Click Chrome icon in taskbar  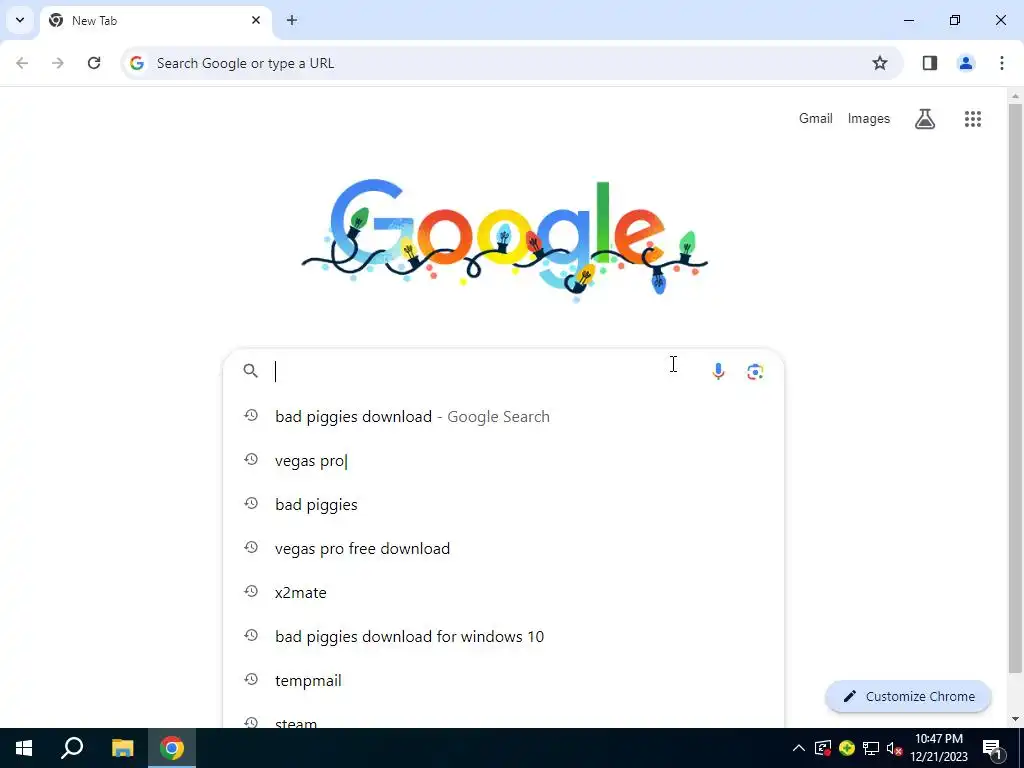point(172,748)
